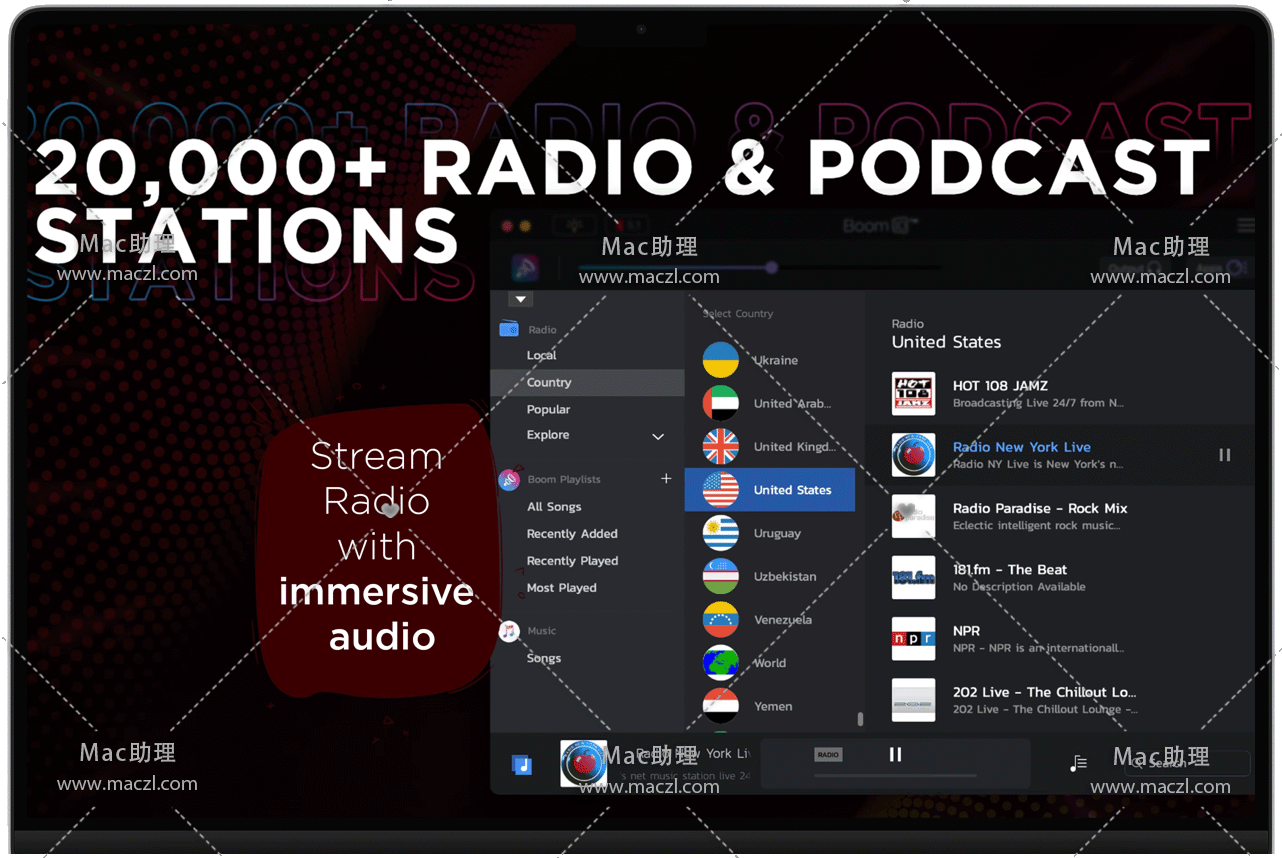Play Radio Paradise - Rock Mix station
The width and height of the screenshot is (1282, 858).
(x=1040, y=515)
